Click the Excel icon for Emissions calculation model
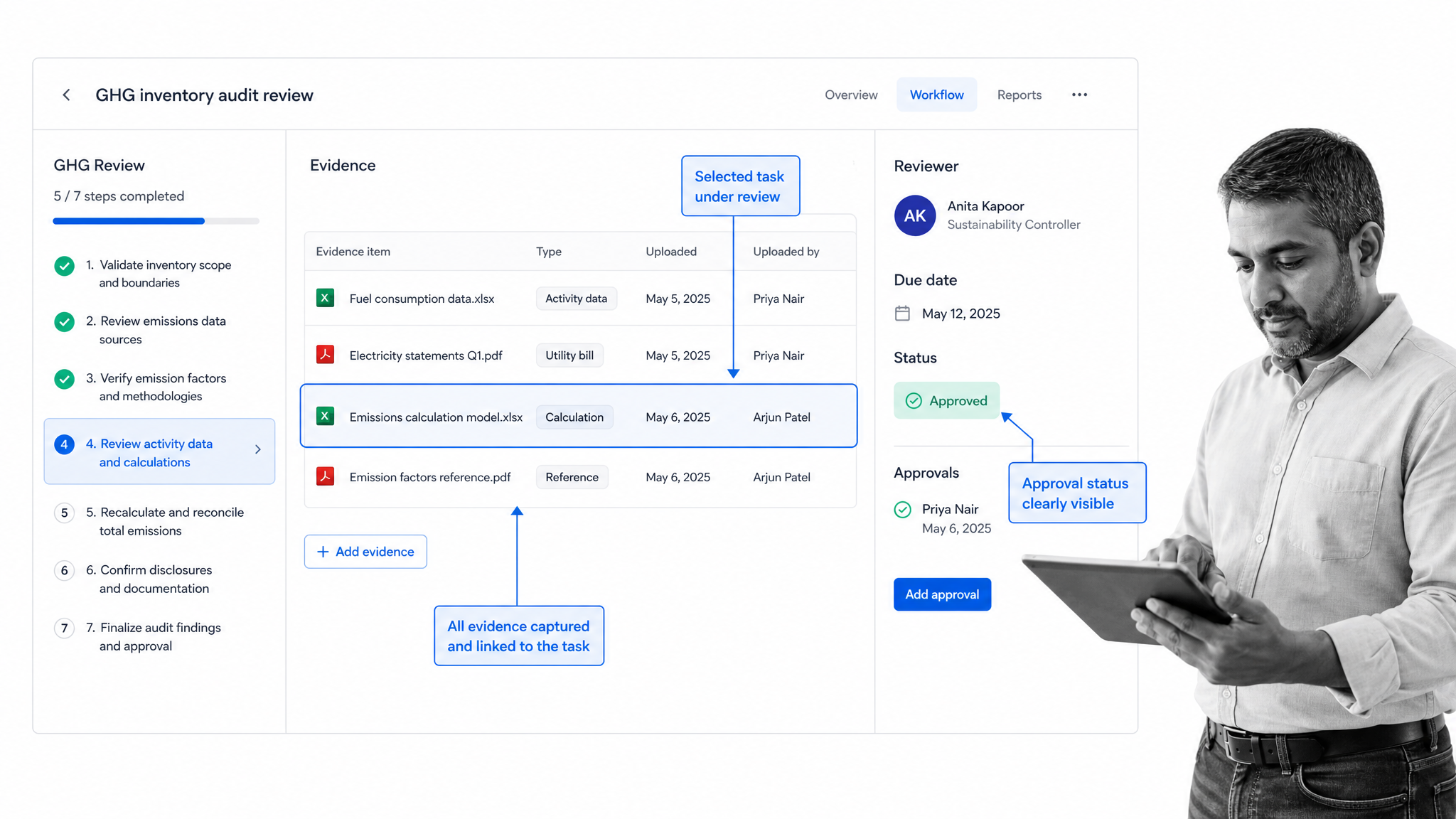 click(325, 416)
